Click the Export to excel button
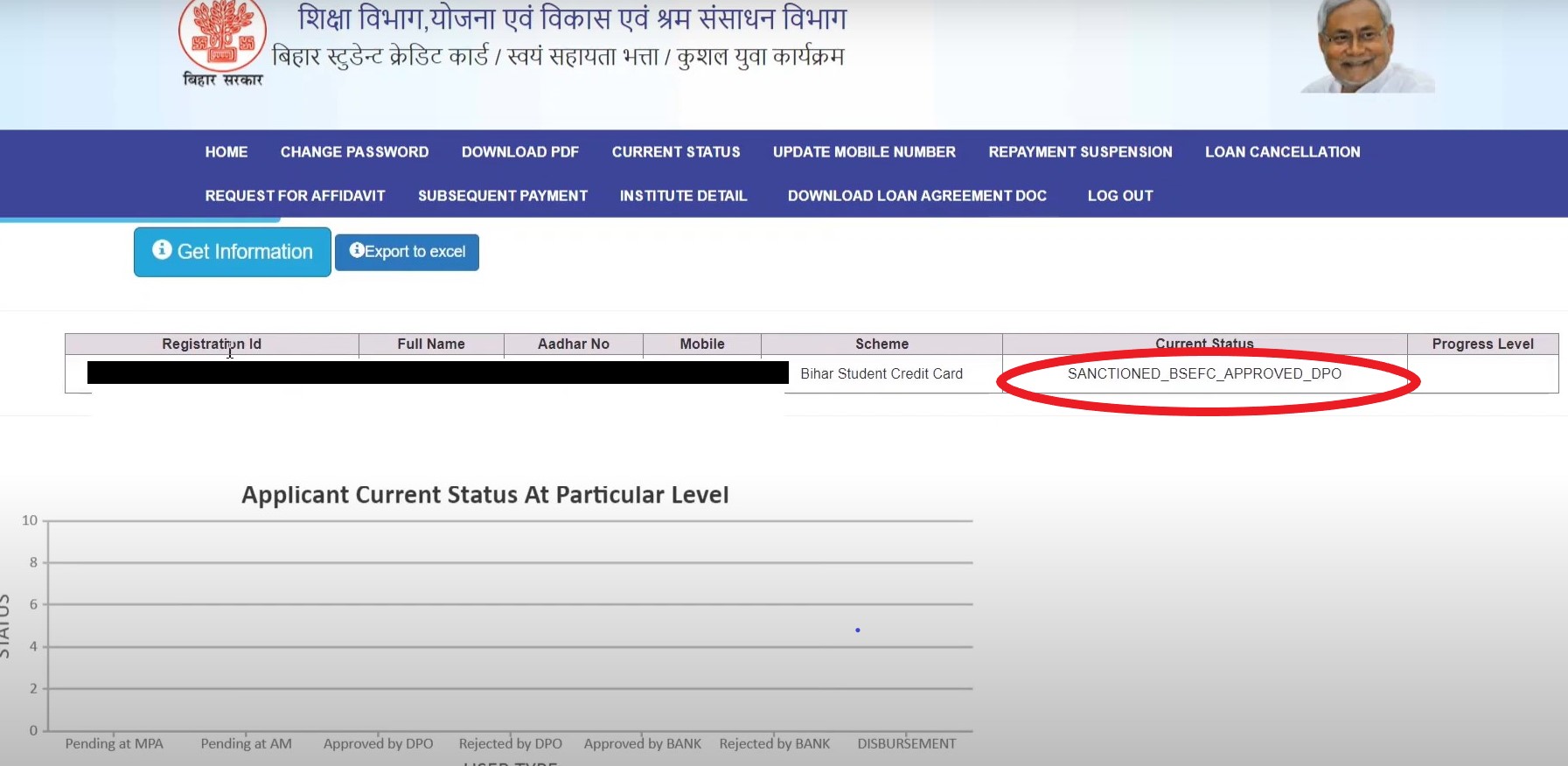This screenshot has width=1568, height=766. [407, 252]
